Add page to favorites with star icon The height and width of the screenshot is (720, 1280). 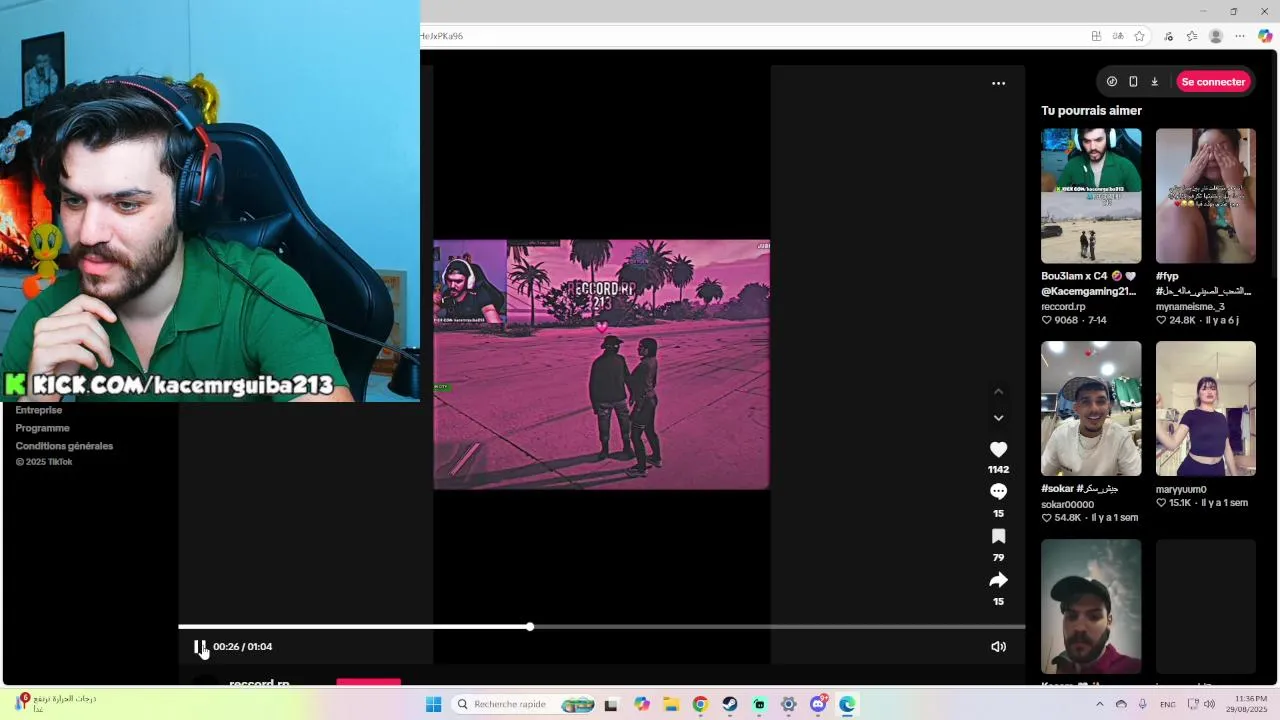(1139, 36)
